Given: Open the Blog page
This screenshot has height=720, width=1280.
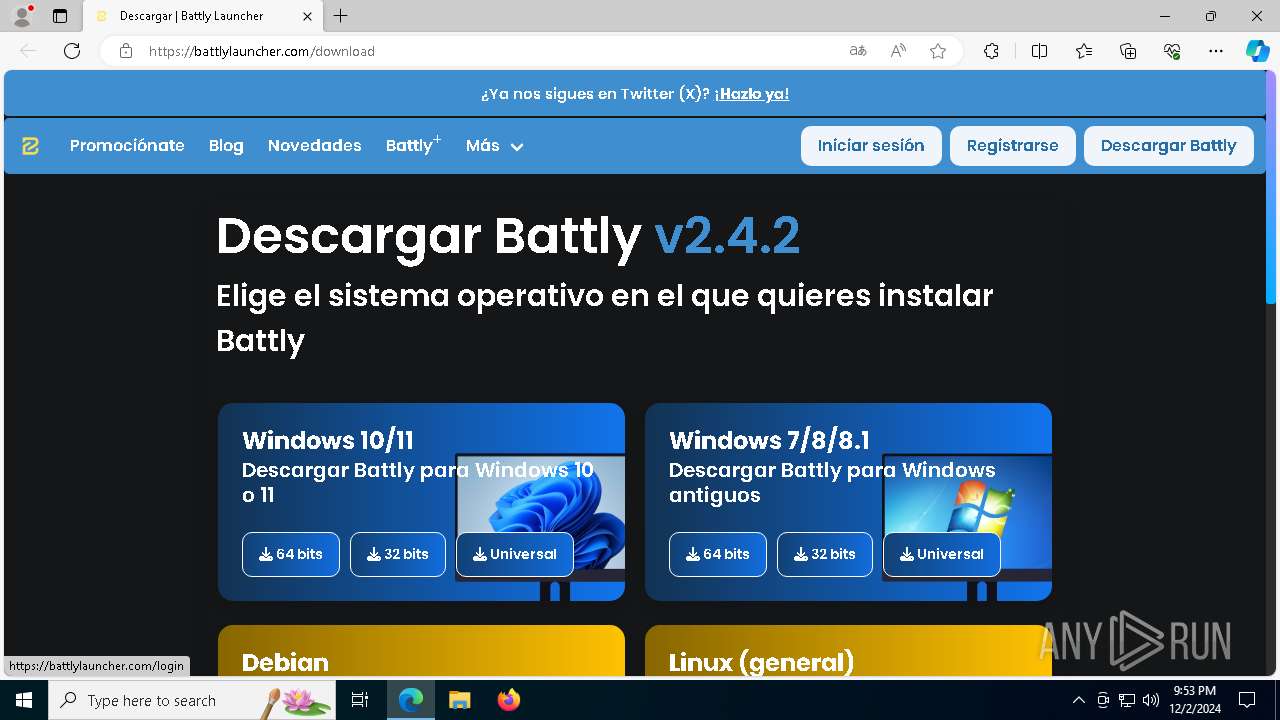Looking at the screenshot, I should [x=226, y=146].
